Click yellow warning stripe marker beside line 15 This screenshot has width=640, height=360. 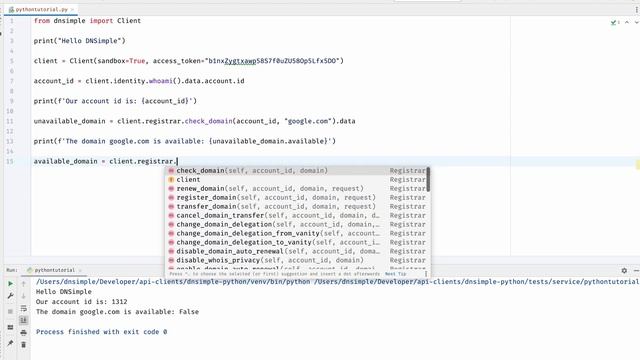638,164
